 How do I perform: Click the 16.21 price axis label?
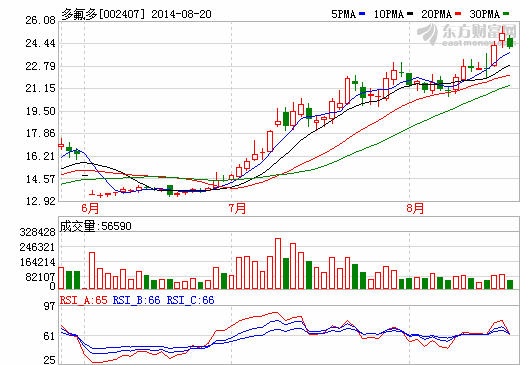(40, 156)
